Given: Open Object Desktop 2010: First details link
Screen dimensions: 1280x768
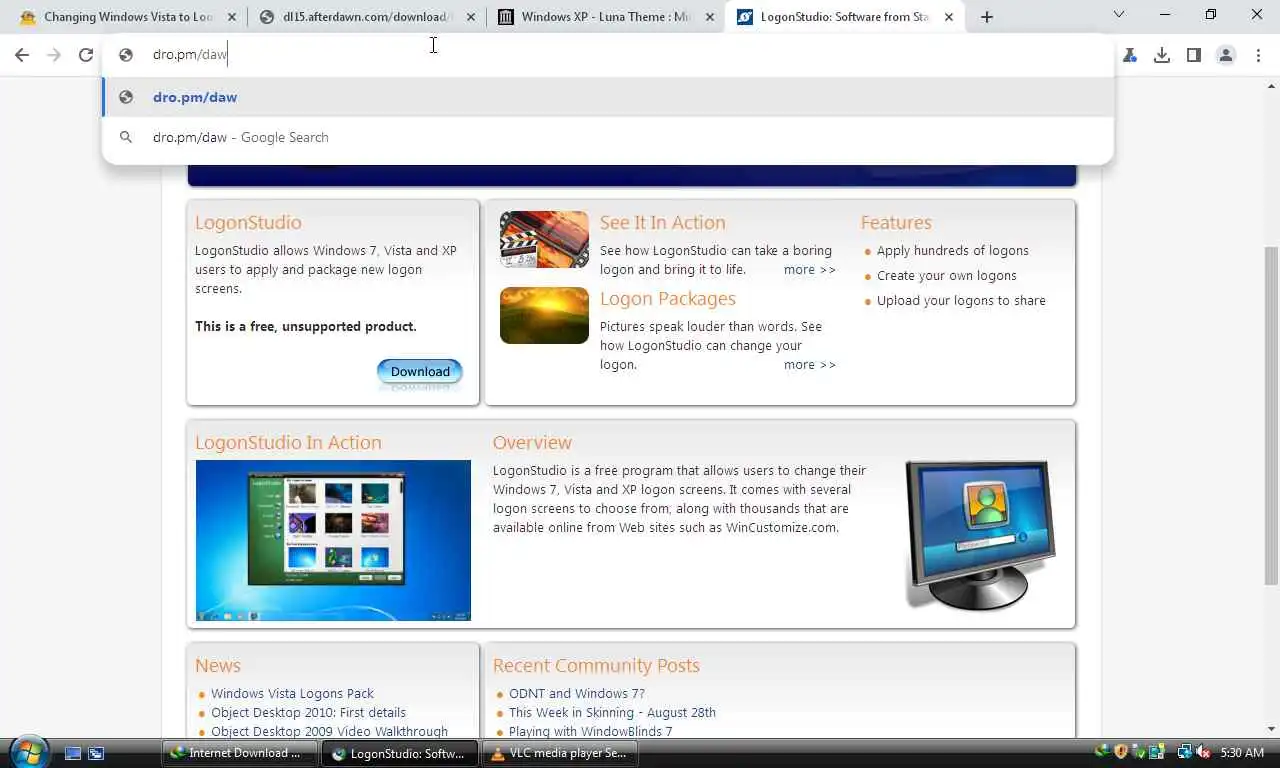Looking at the screenshot, I should 308,713.
